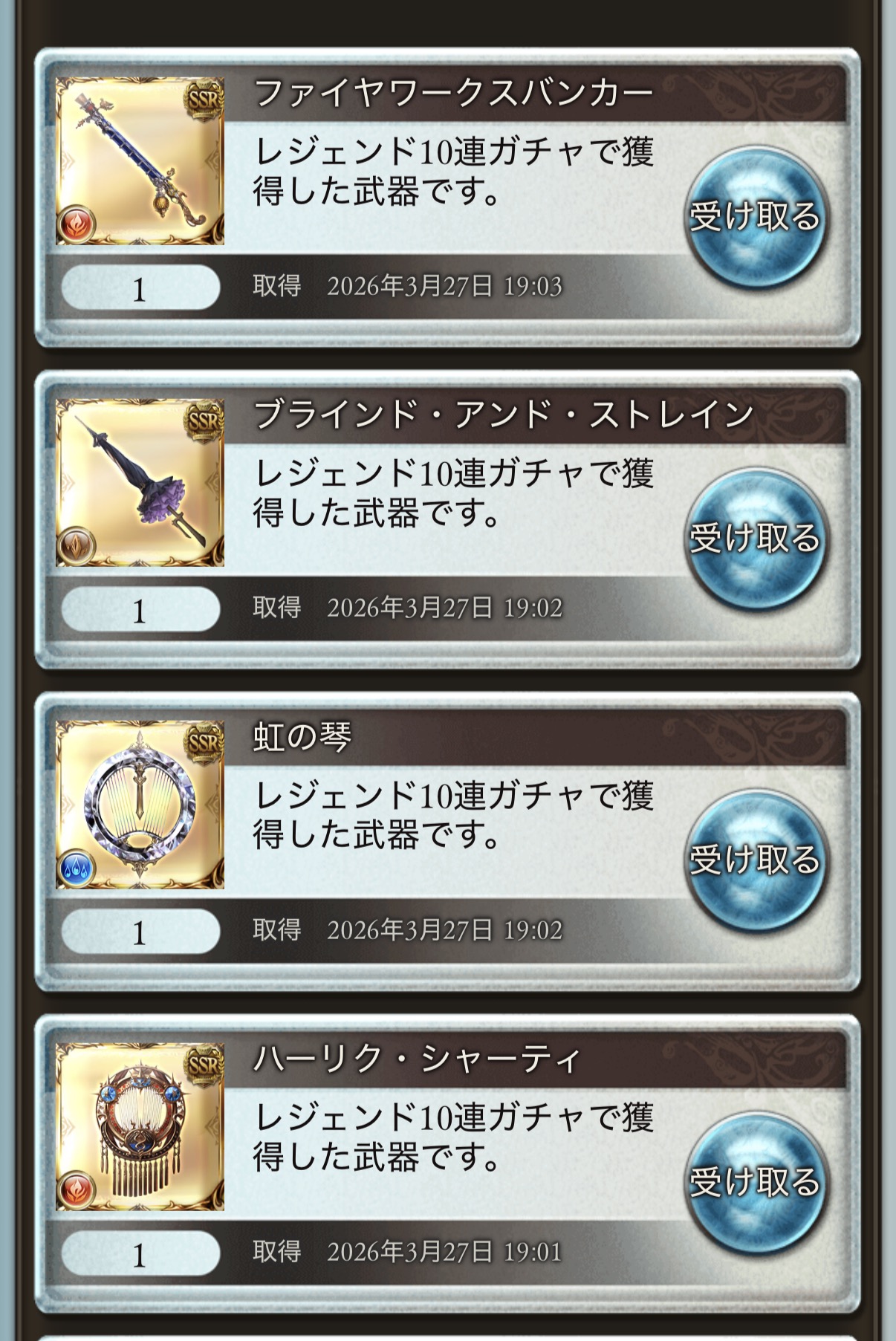Tap the dark element icon on the umbrella weapon
Image resolution: width=896 pixels, height=1341 pixels.
point(77,547)
